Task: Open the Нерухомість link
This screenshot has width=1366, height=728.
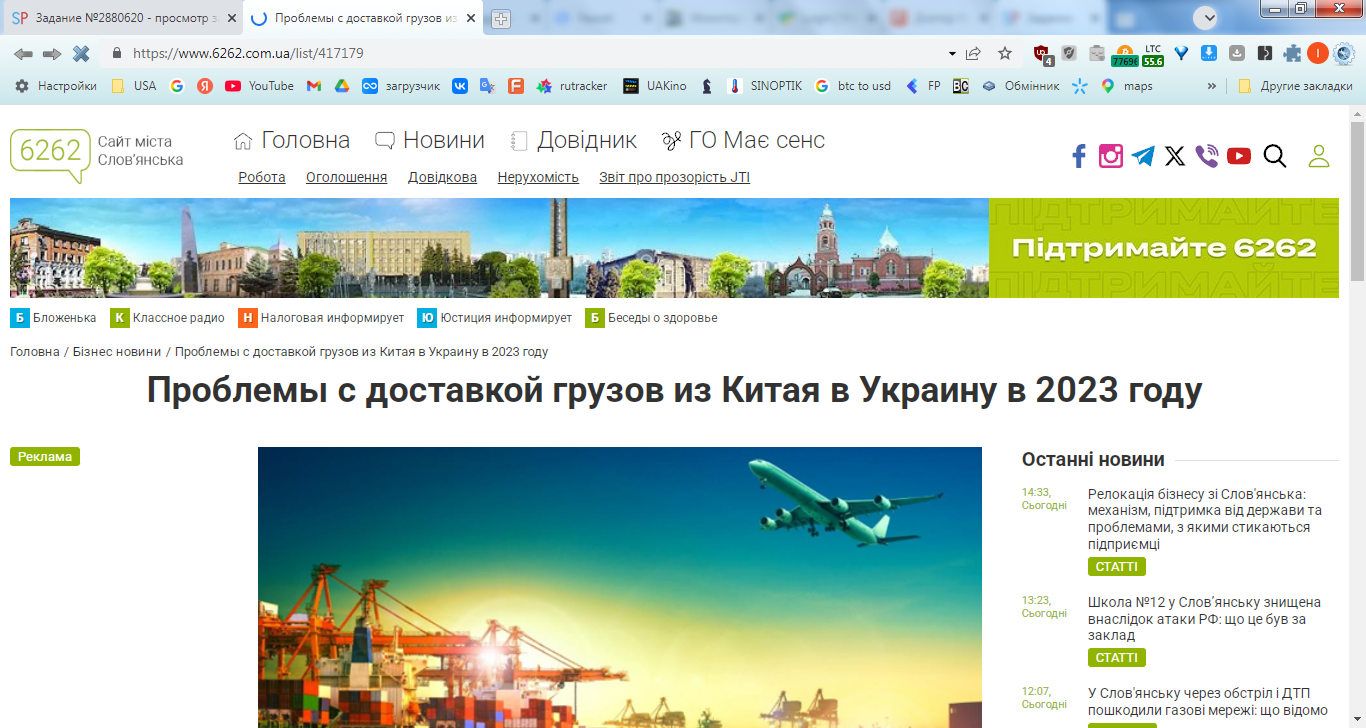Action: pyautogui.click(x=538, y=178)
